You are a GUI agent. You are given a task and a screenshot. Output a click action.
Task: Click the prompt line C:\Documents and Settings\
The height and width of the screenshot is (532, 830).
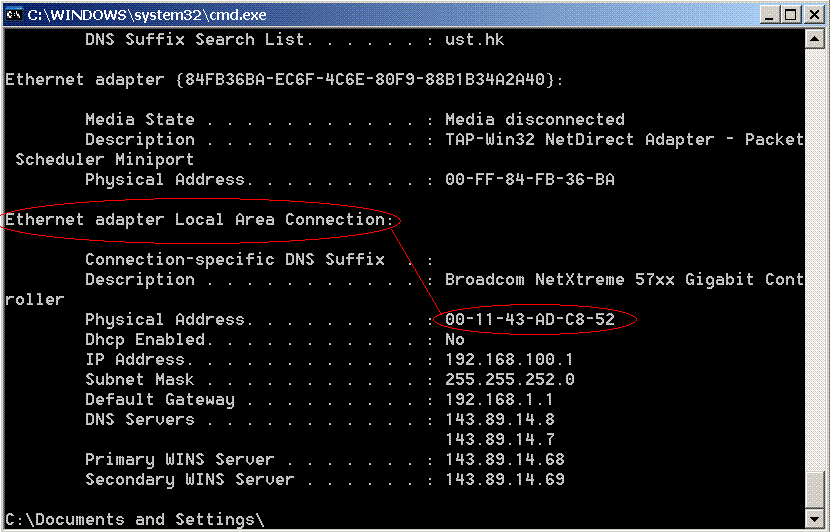(135, 519)
